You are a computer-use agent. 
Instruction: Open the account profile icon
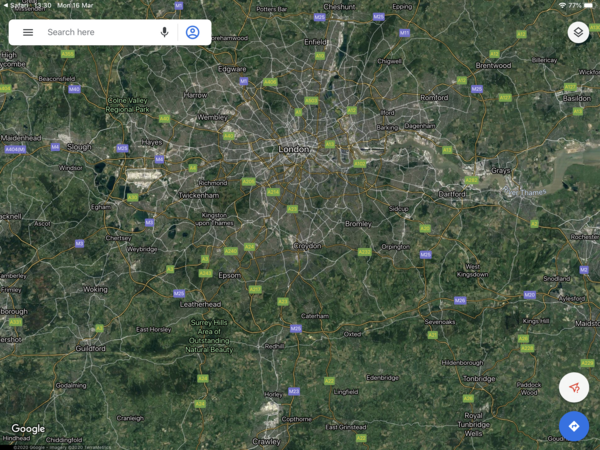192,32
